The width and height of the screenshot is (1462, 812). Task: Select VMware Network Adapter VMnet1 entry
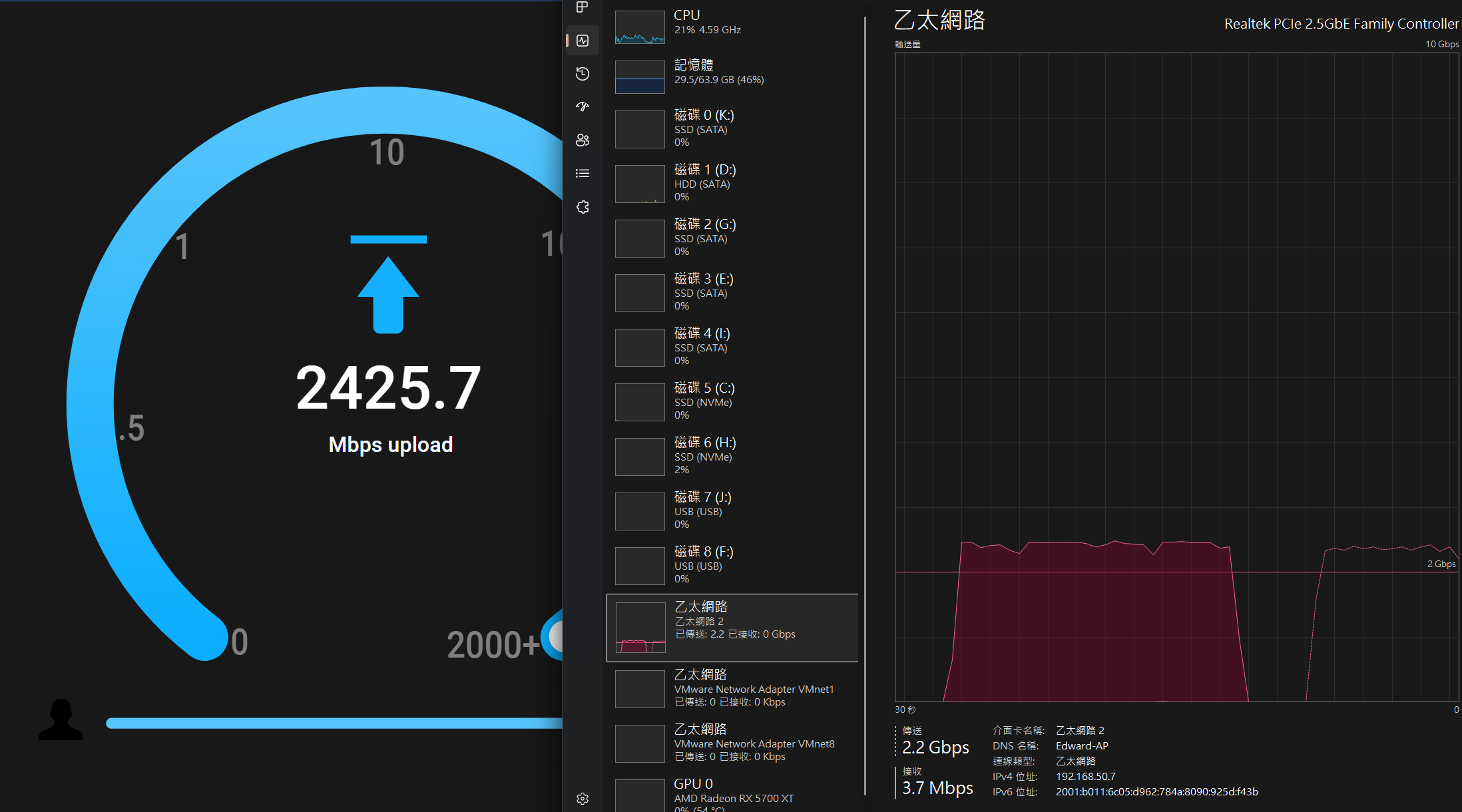(x=732, y=688)
